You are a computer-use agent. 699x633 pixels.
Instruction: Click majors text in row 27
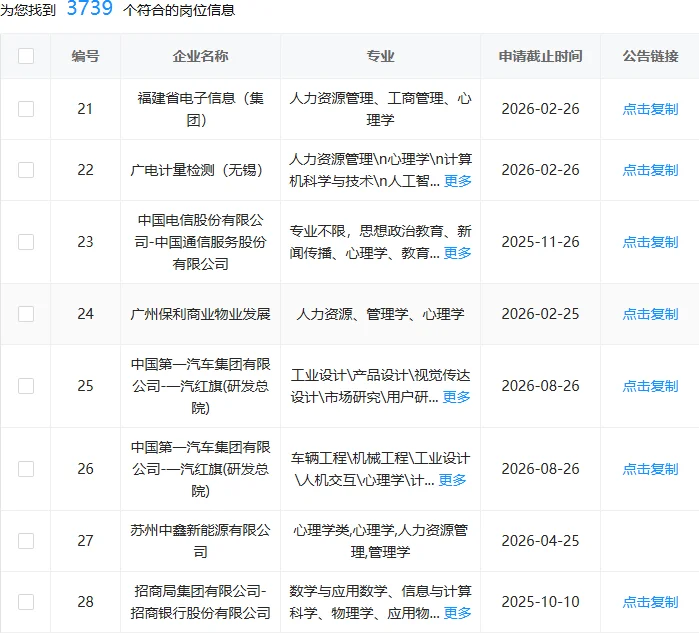coord(380,541)
